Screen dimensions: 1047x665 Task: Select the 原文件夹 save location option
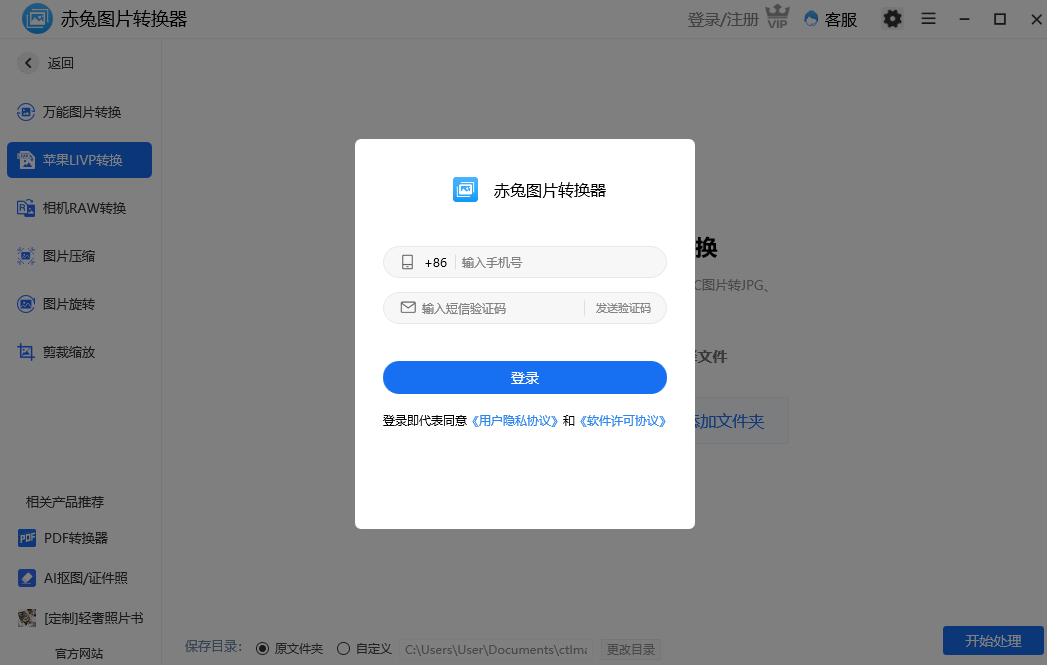(x=261, y=648)
